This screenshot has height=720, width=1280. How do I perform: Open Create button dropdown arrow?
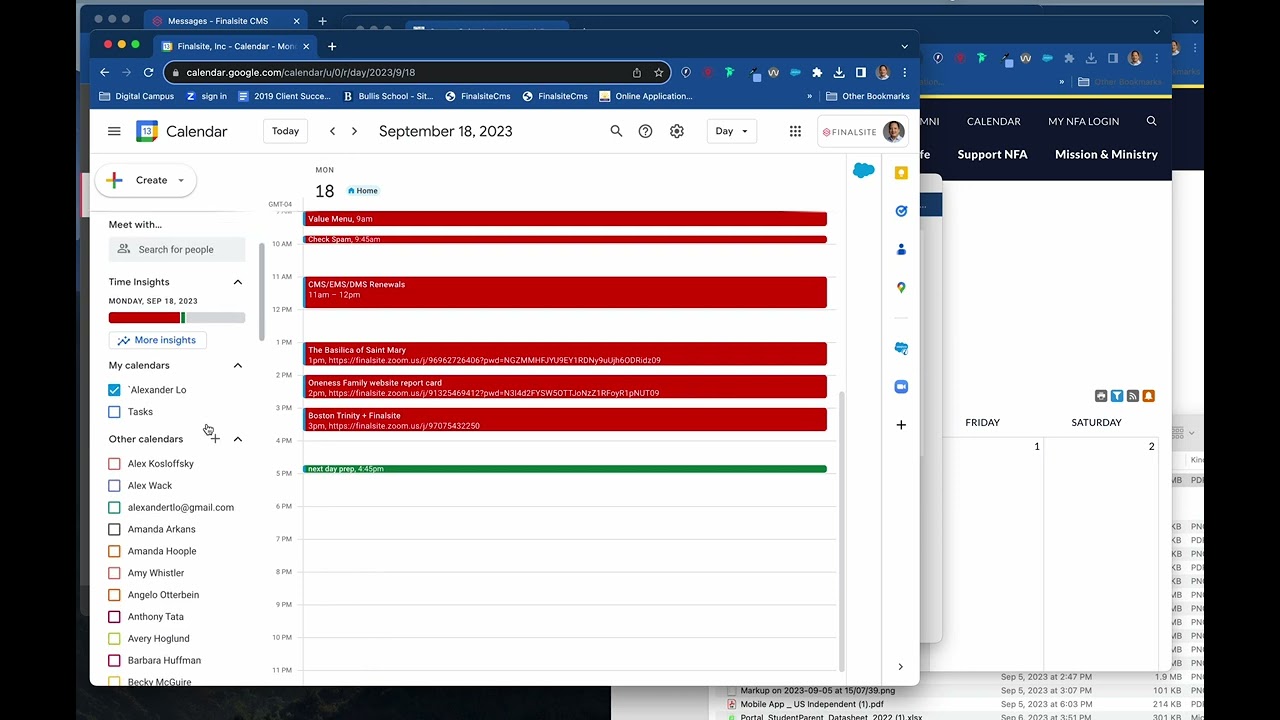181,180
